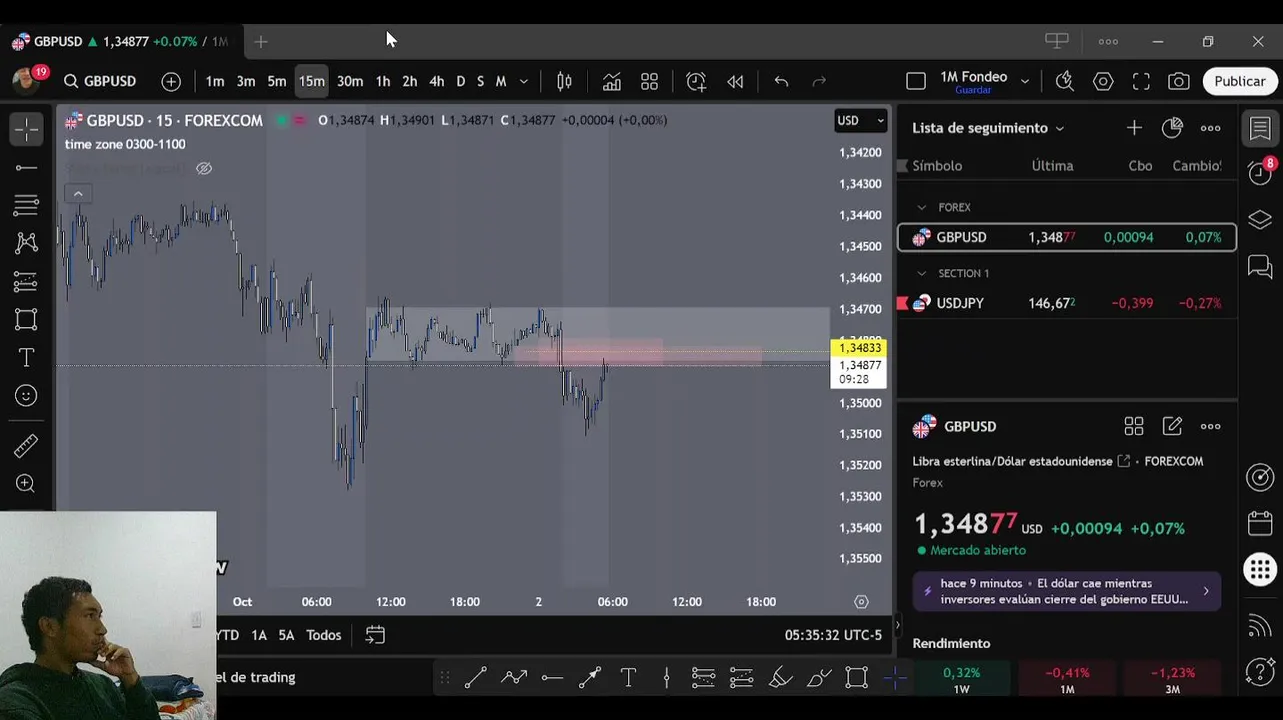Select the crosshair cursor in left toolbar
1283x720 pixels.
click(26, 129)
